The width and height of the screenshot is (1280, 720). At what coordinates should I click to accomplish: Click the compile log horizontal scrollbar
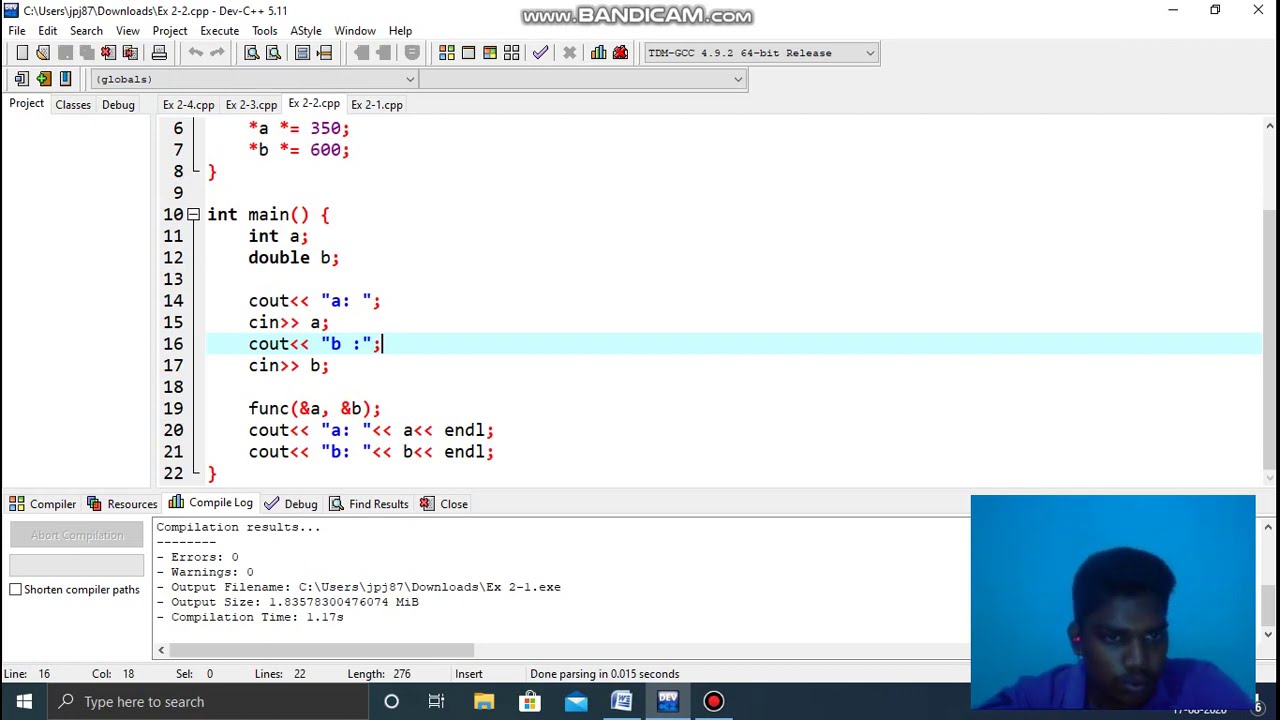pos(320,650)
